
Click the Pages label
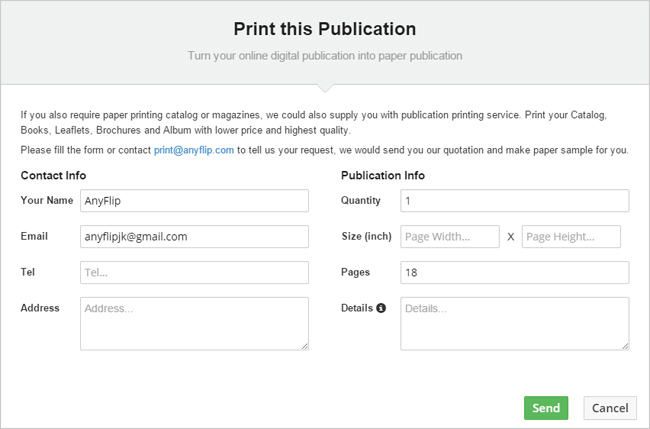tap(355, 272)
